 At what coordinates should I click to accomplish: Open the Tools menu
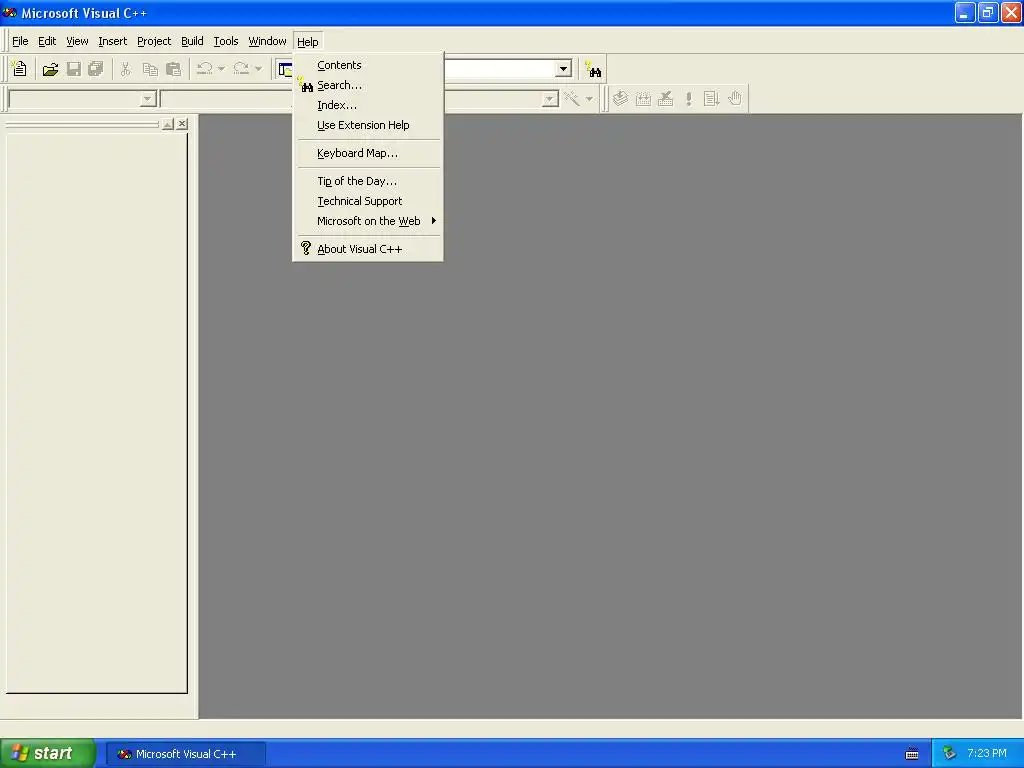pos(226,41)
